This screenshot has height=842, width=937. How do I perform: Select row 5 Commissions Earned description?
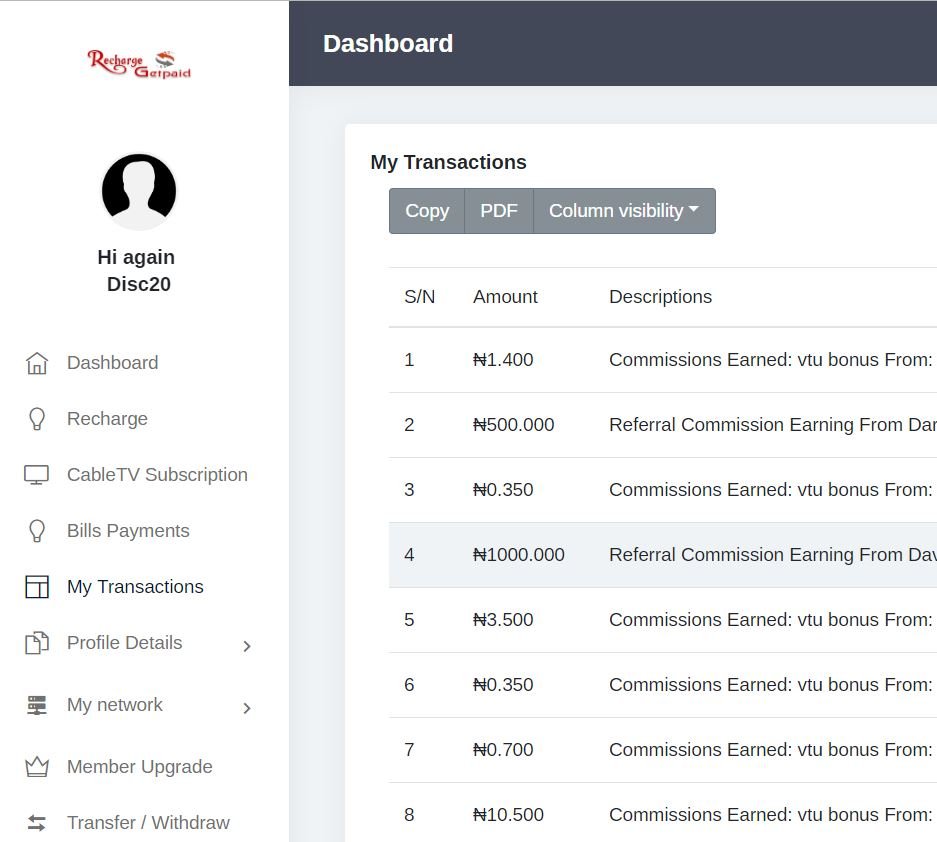(x=771, y=620)
